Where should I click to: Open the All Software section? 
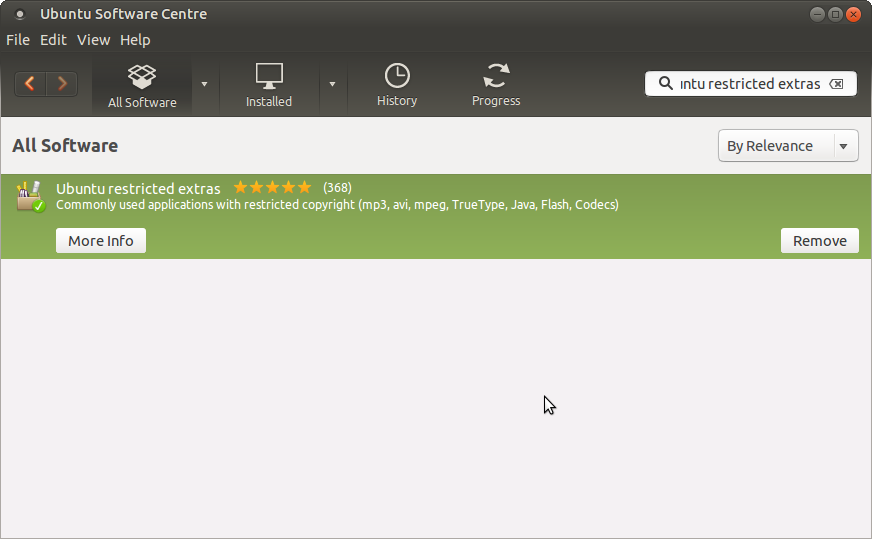pos(142,86)
